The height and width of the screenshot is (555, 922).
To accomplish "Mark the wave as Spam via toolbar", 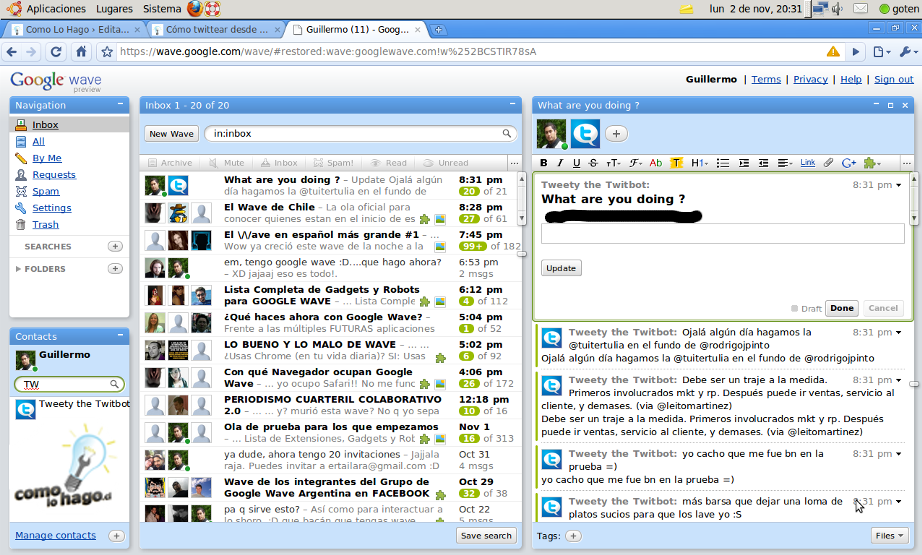I will click(x=333, y=163).
